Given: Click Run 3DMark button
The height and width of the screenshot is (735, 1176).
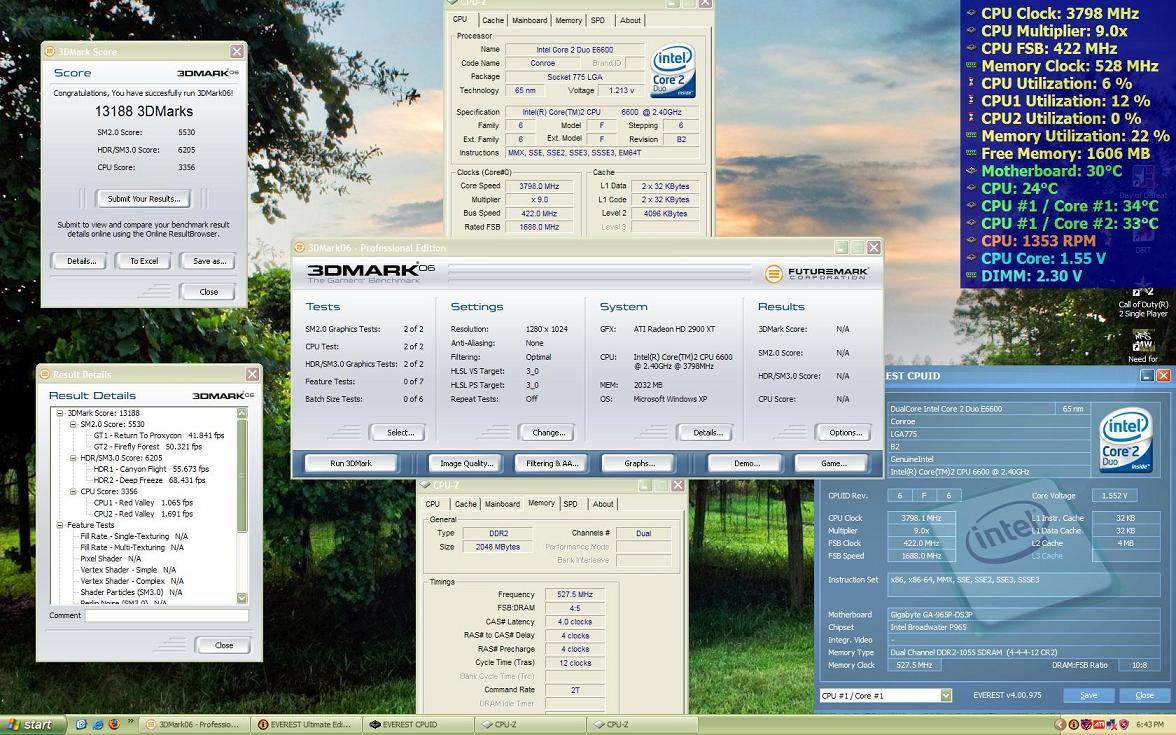Looking at the screenshot, I should pos(351,464).
